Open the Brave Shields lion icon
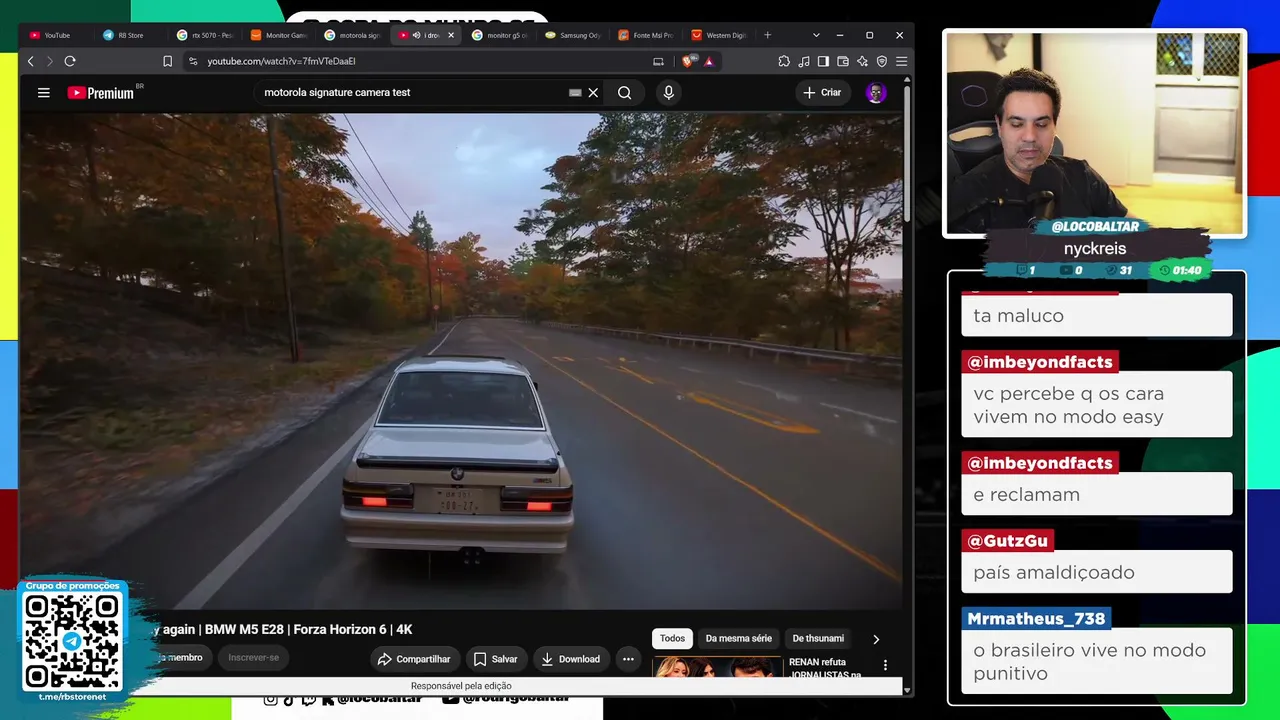This screenshot has width=1280, height=720. pos(687,61)
